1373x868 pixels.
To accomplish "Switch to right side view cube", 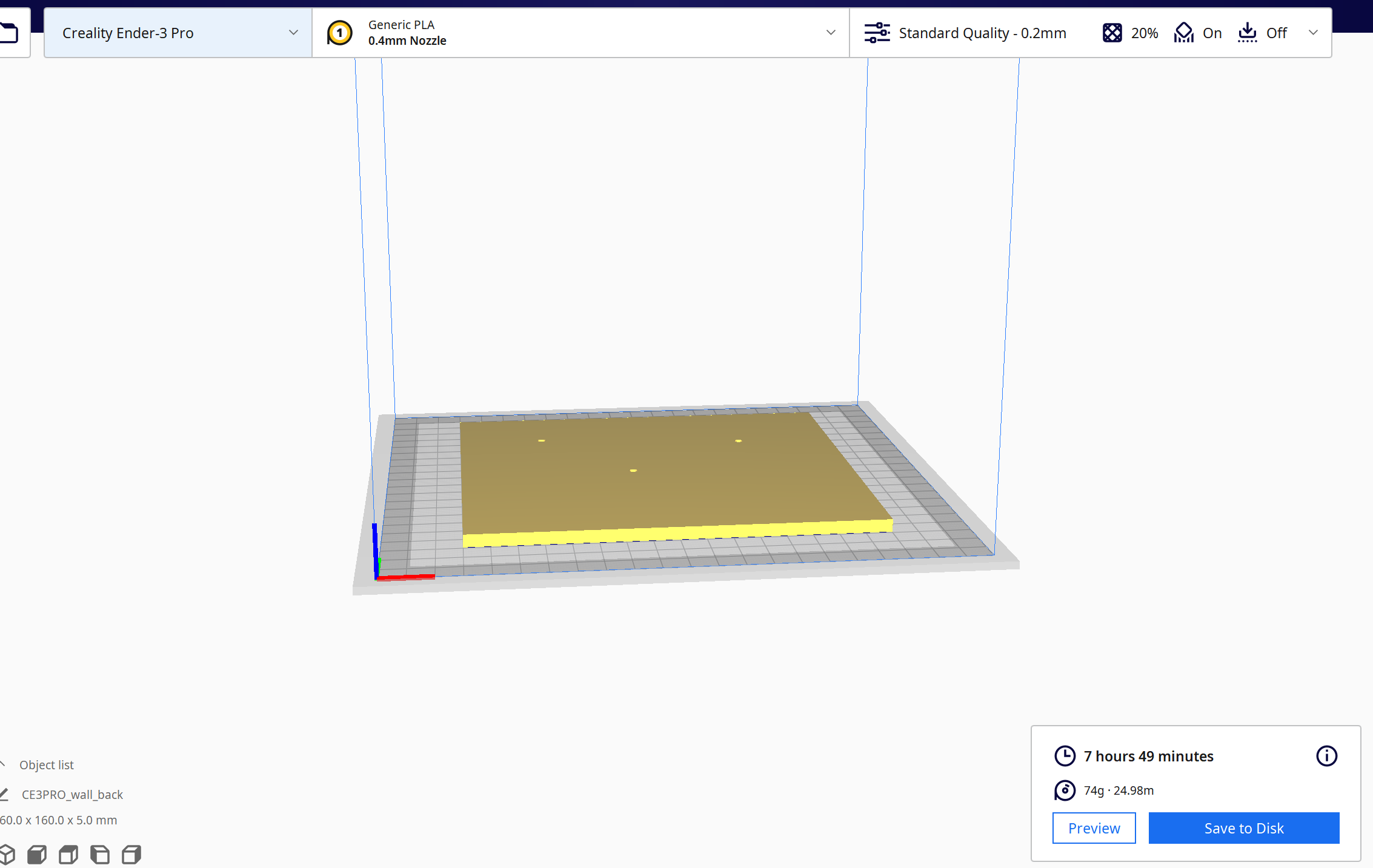I will click(131, 855).
